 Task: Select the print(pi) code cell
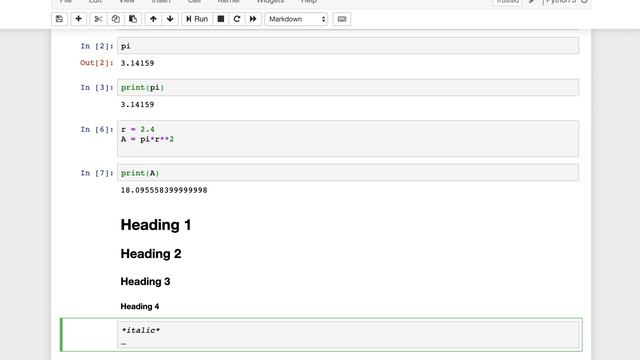point(348,87)
